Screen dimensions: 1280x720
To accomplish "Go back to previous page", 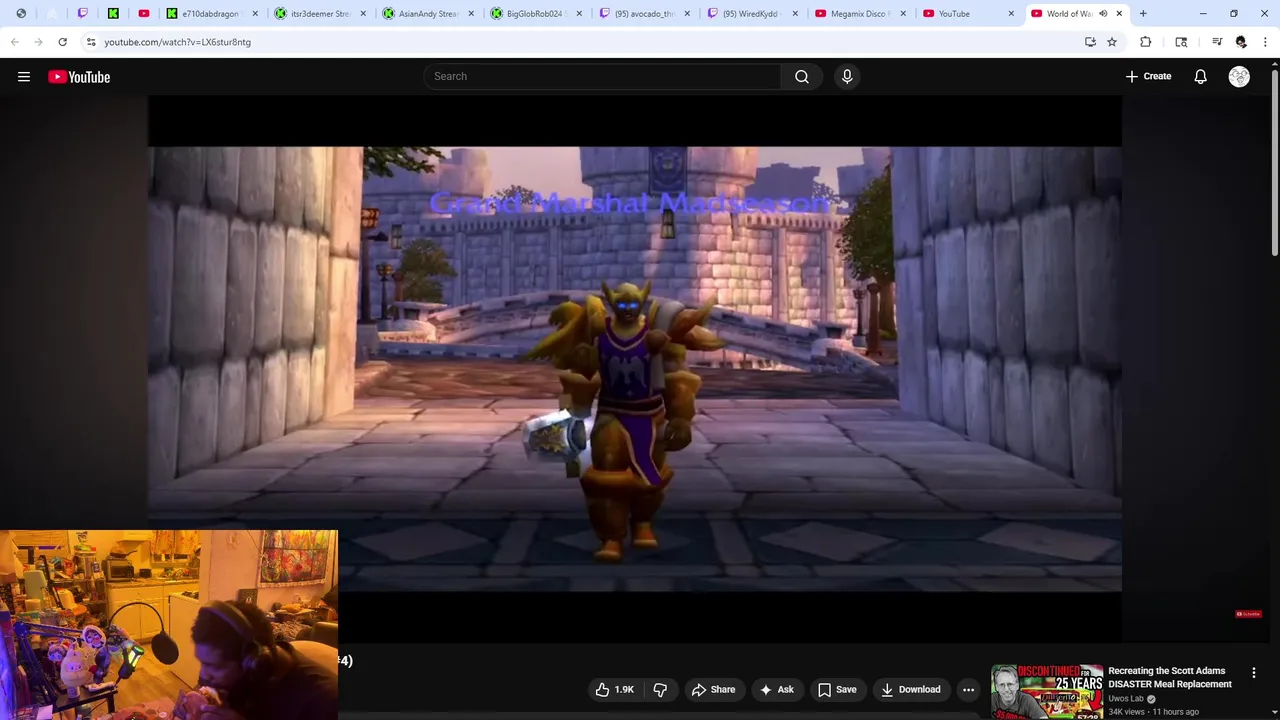I will 15,42.
